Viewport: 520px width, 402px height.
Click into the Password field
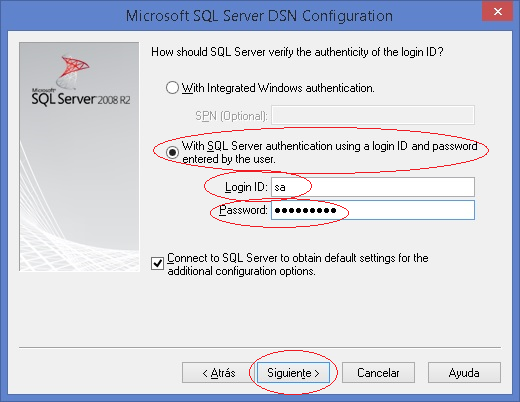373,210
